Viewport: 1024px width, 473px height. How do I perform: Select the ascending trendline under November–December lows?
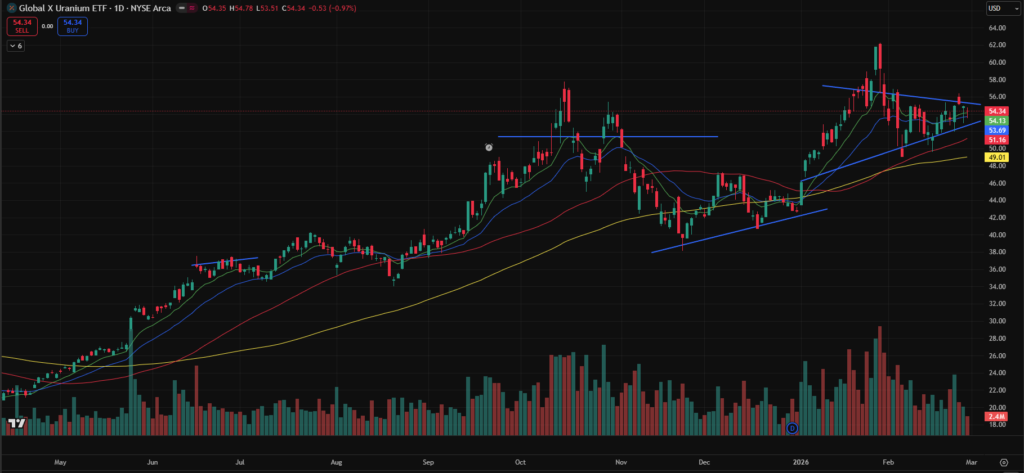click(x=740, y=231)
